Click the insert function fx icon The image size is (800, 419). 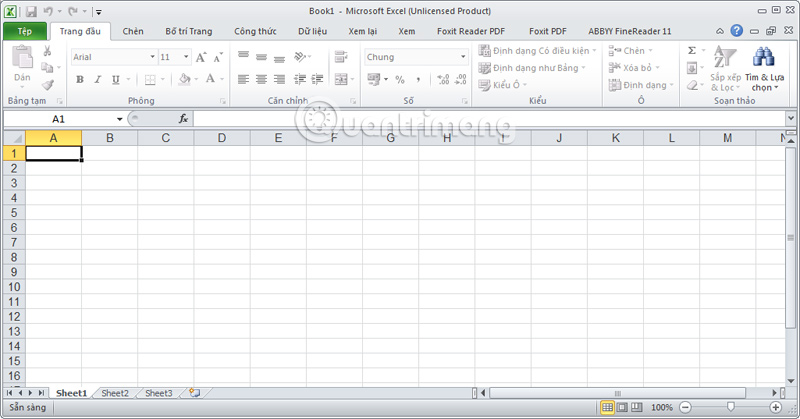coord(183,119)
